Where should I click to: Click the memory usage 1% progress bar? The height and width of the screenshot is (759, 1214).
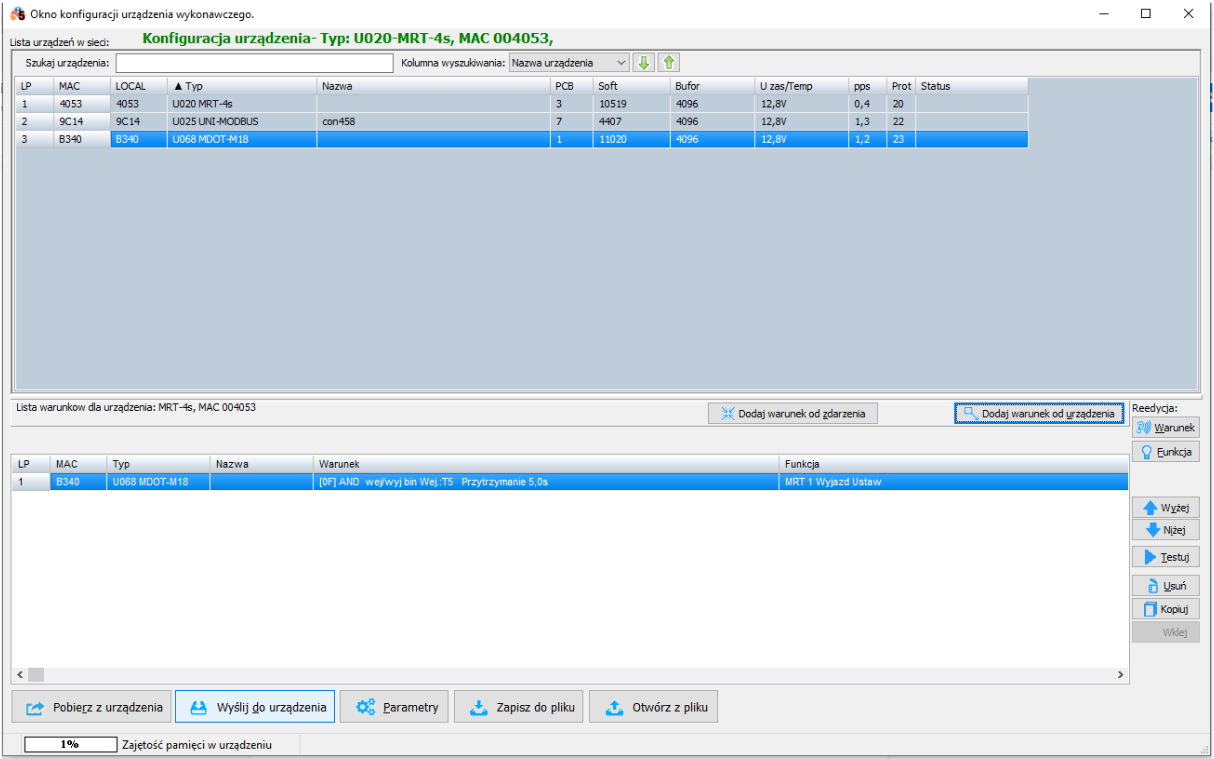pos(70,744)
